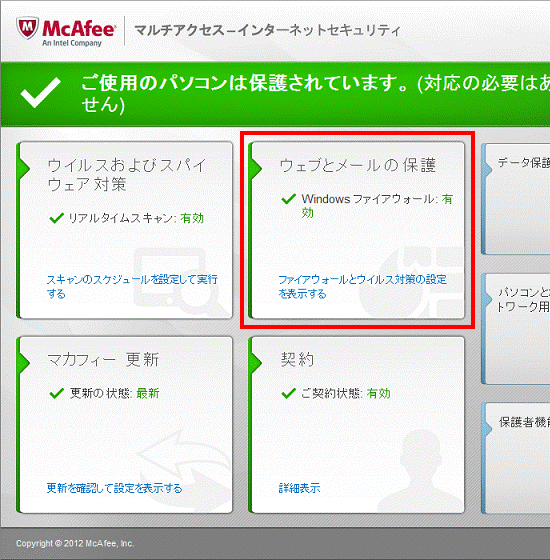The image size is (550, 560).
Task: Click the Windows ファイアウォール green check icon
Action: [289, 199]
